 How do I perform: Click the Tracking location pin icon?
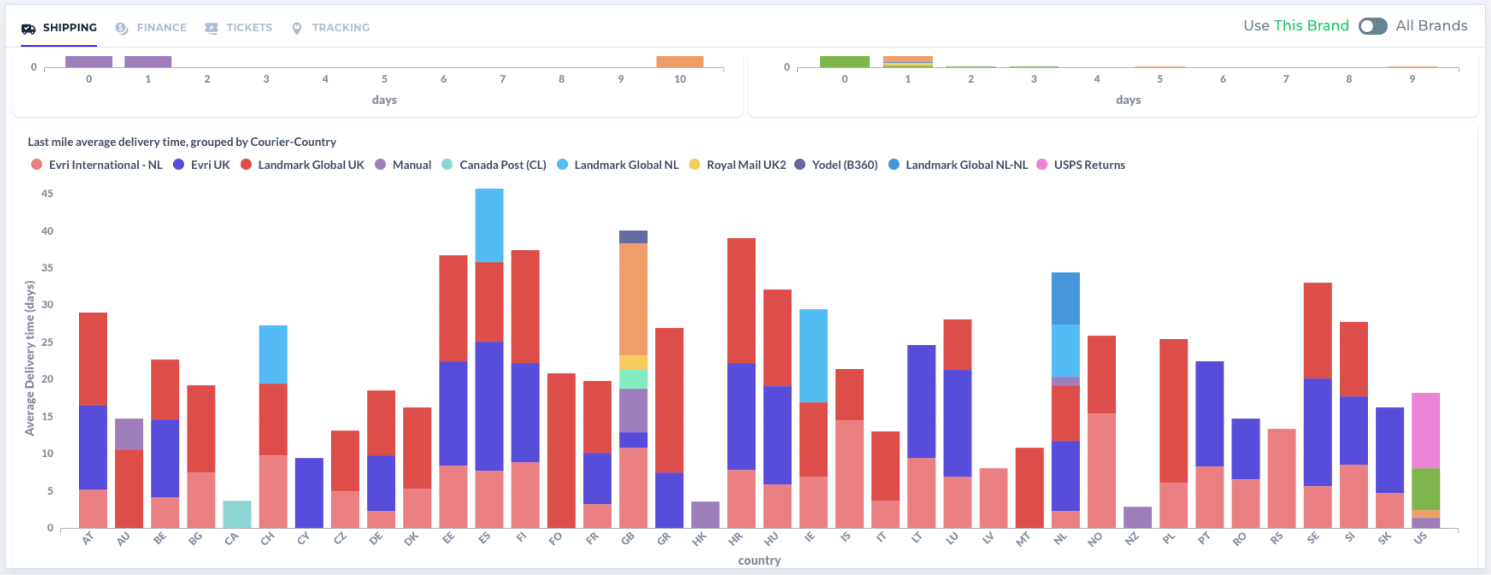tap(297, 28)
